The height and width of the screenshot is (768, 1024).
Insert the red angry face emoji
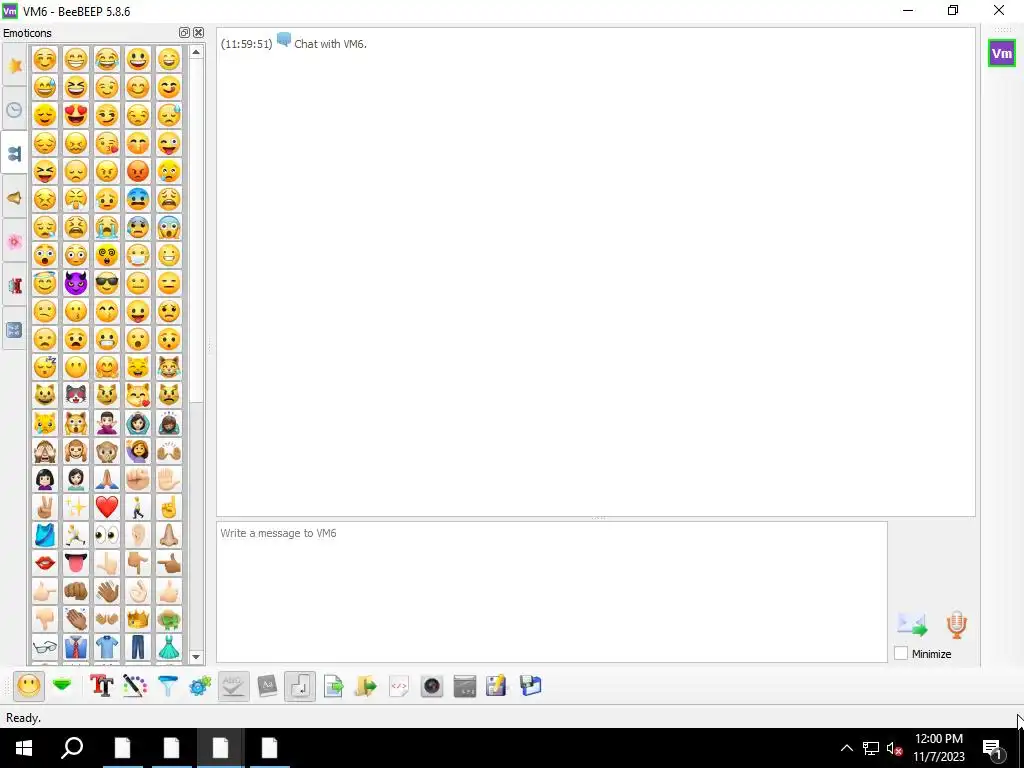click(x=138, y=171)
